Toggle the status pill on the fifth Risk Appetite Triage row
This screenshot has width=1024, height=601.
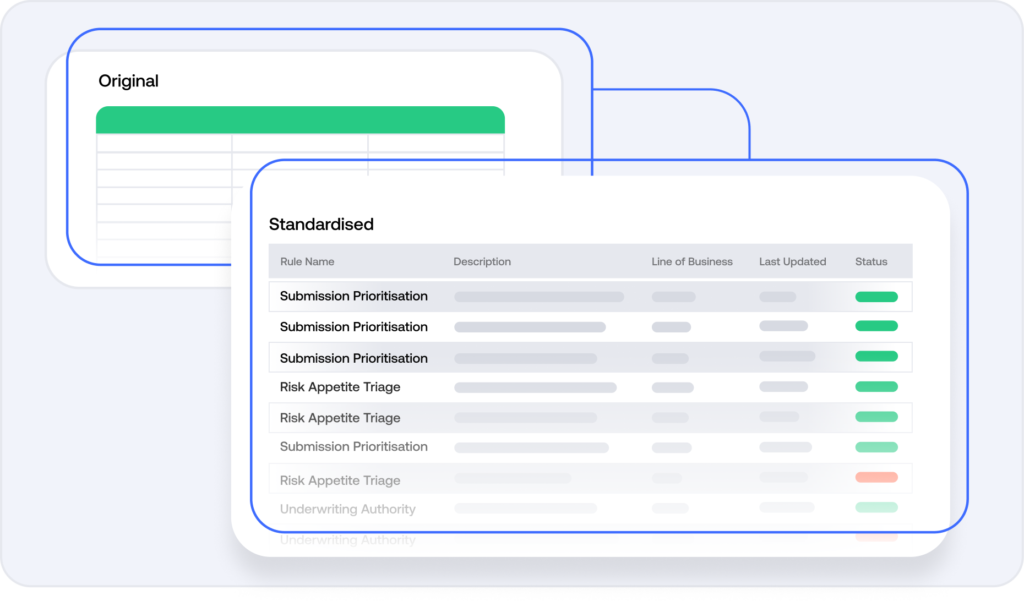[876, 417]
